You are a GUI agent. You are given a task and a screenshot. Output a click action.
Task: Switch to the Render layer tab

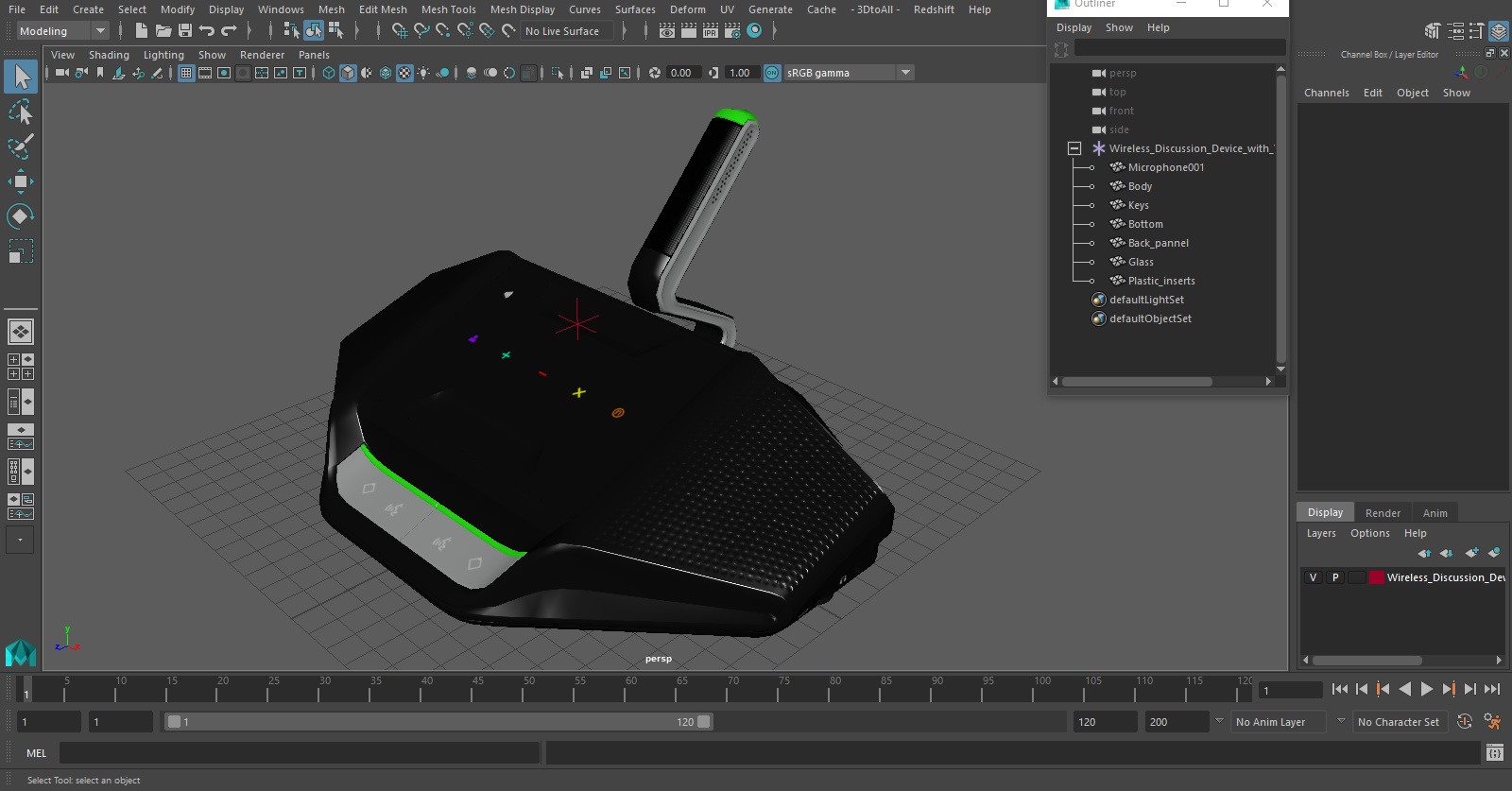[x=1383, y=513]
